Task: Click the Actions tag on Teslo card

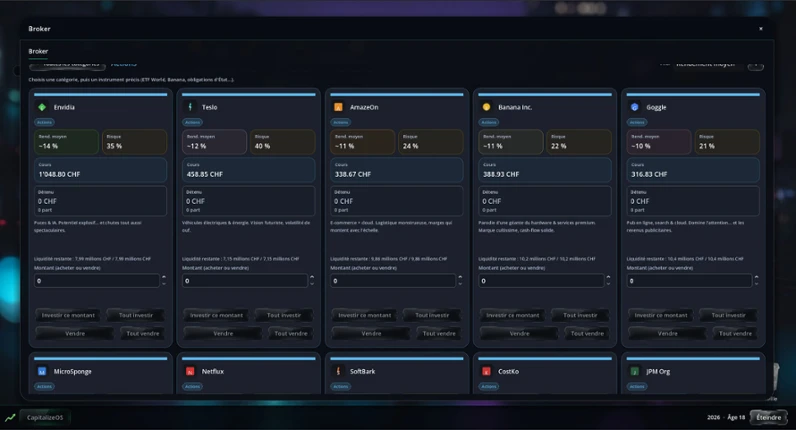Action: click(192, 122)
